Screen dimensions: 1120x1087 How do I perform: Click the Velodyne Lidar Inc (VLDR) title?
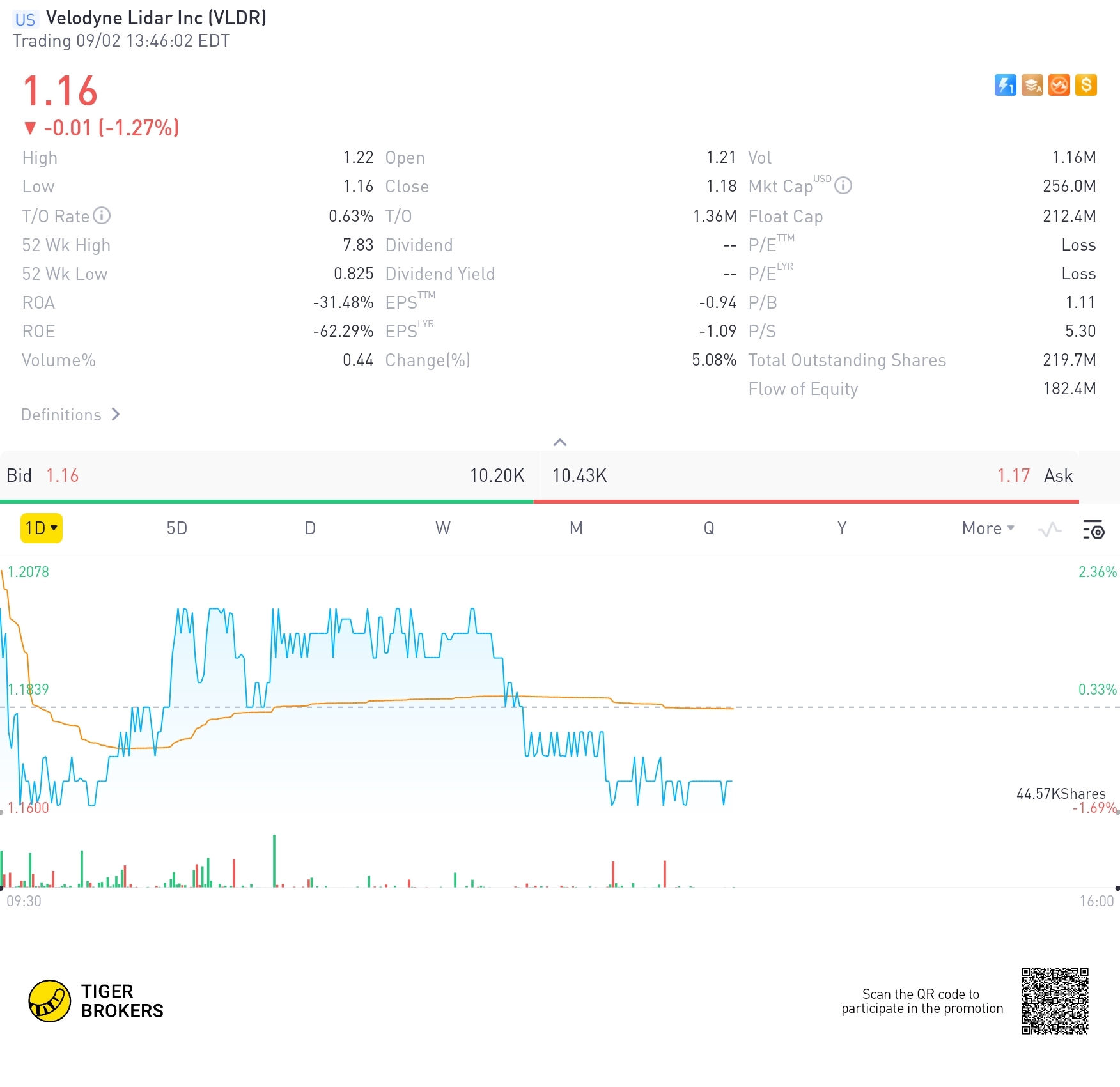[x=156, y=18]
